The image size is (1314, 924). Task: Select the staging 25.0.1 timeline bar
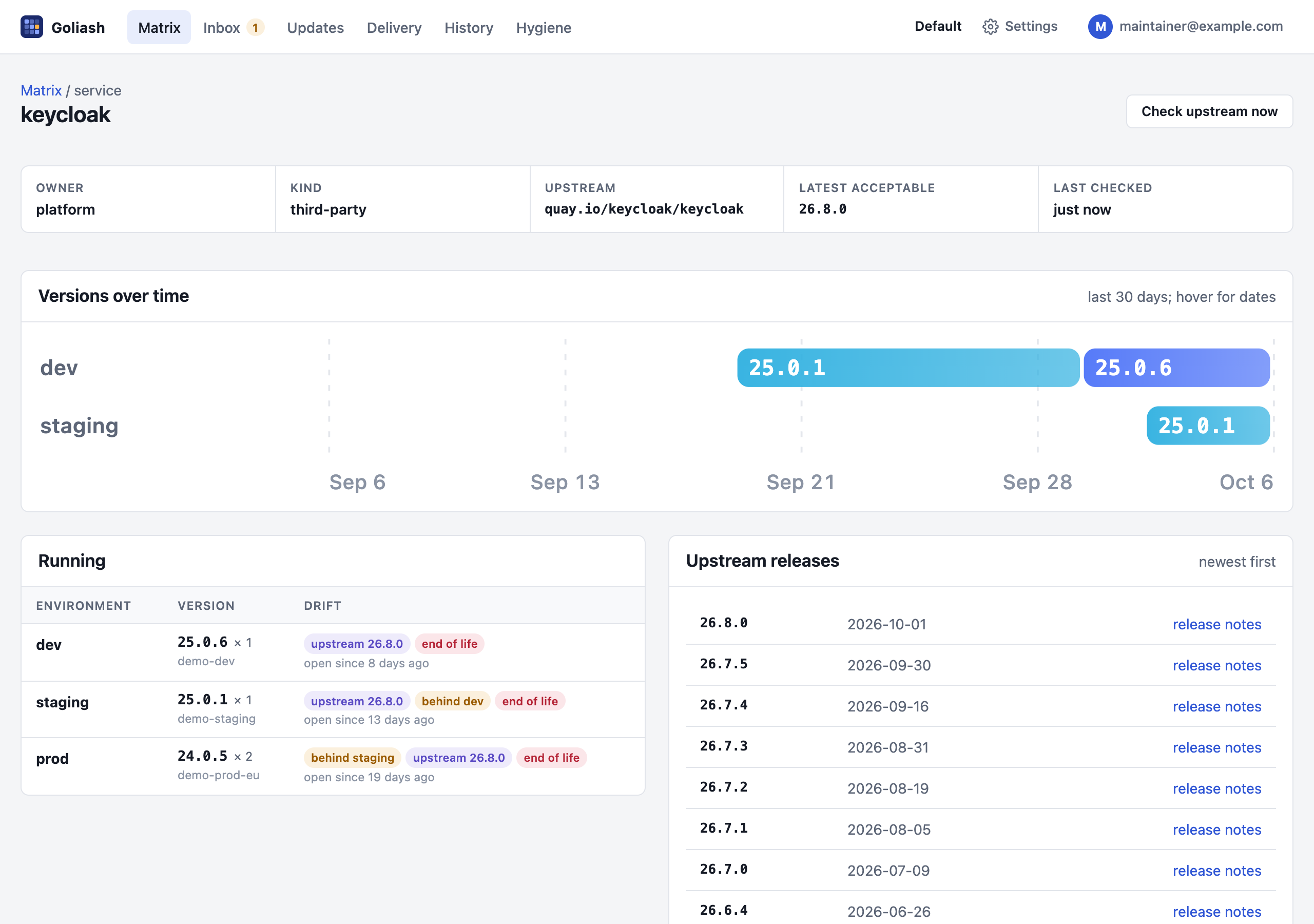1208,426
